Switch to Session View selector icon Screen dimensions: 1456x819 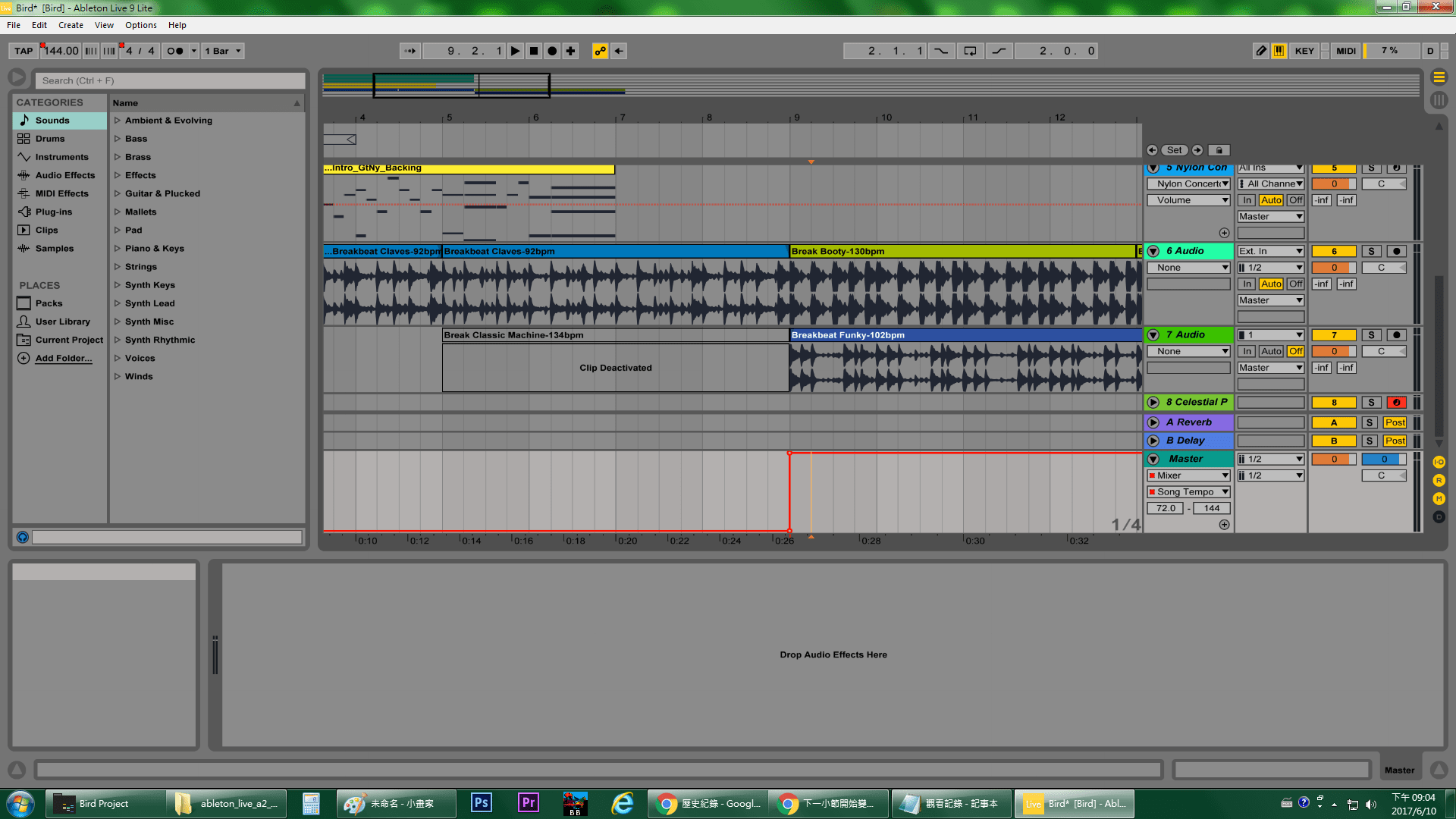click(1439, 100)
